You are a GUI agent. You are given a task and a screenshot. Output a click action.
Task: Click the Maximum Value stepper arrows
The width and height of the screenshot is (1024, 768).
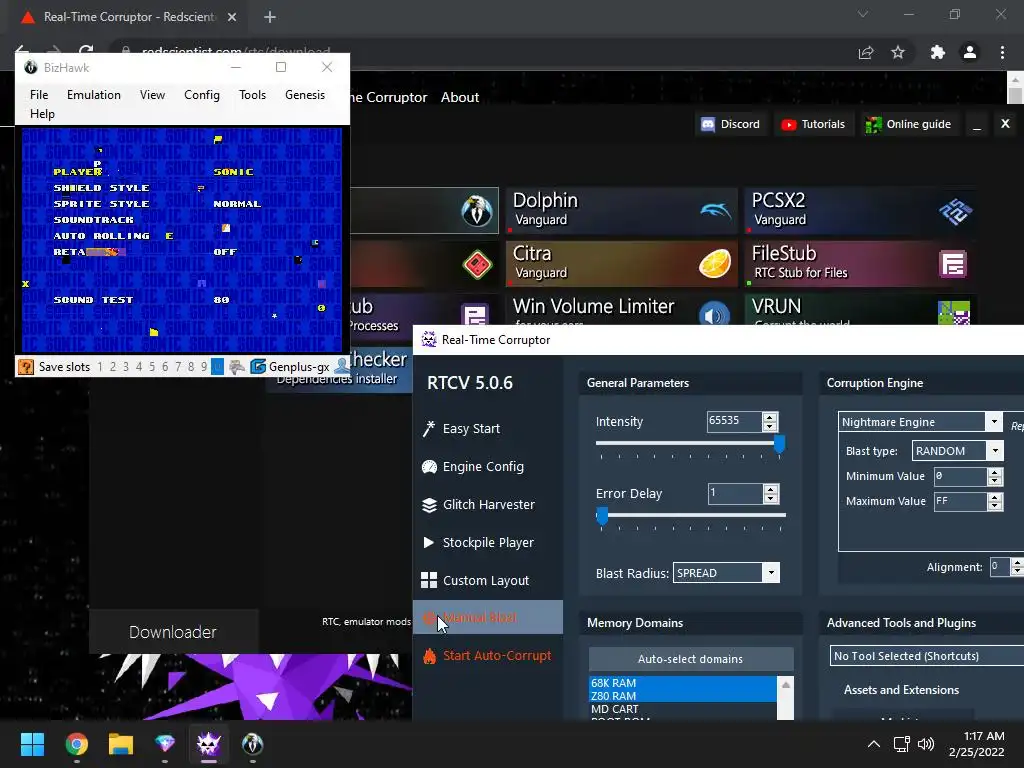click(995, 501)
